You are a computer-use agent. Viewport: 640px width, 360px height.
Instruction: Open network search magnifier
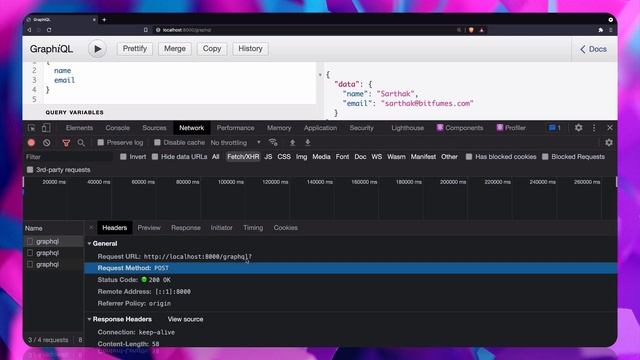pos(81,142)
